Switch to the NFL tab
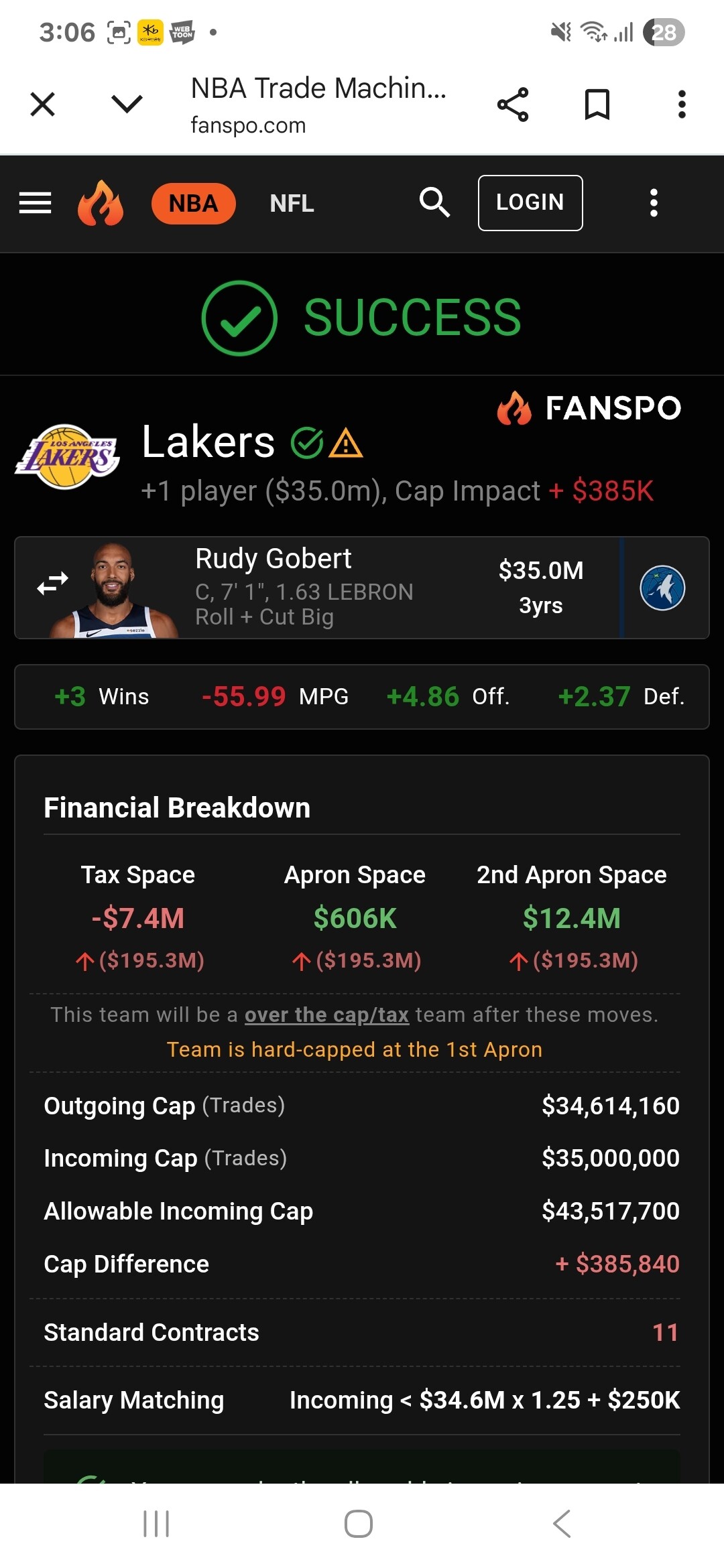The width and height of the screenshot is (724, 1568). [x=292, y=203]
